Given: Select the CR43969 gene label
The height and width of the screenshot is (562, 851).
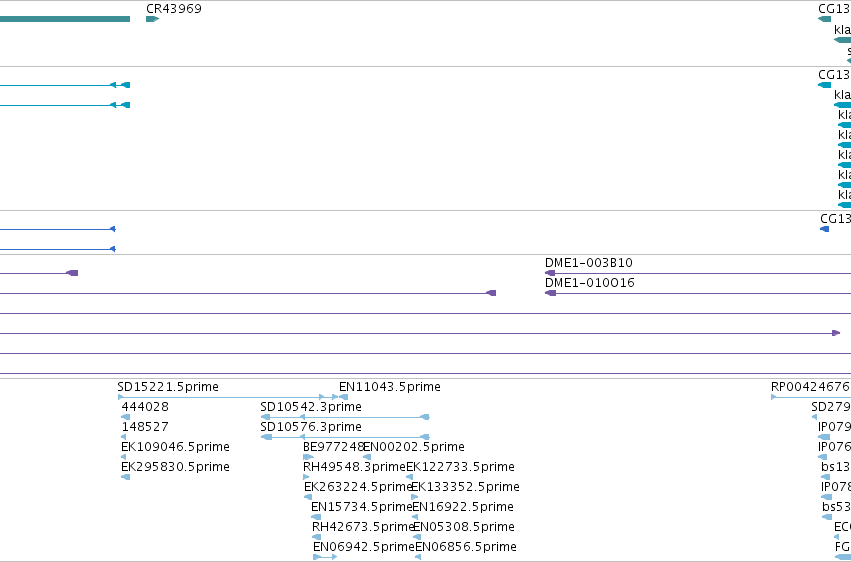Looking at the screenshot, I should [174, 9].
